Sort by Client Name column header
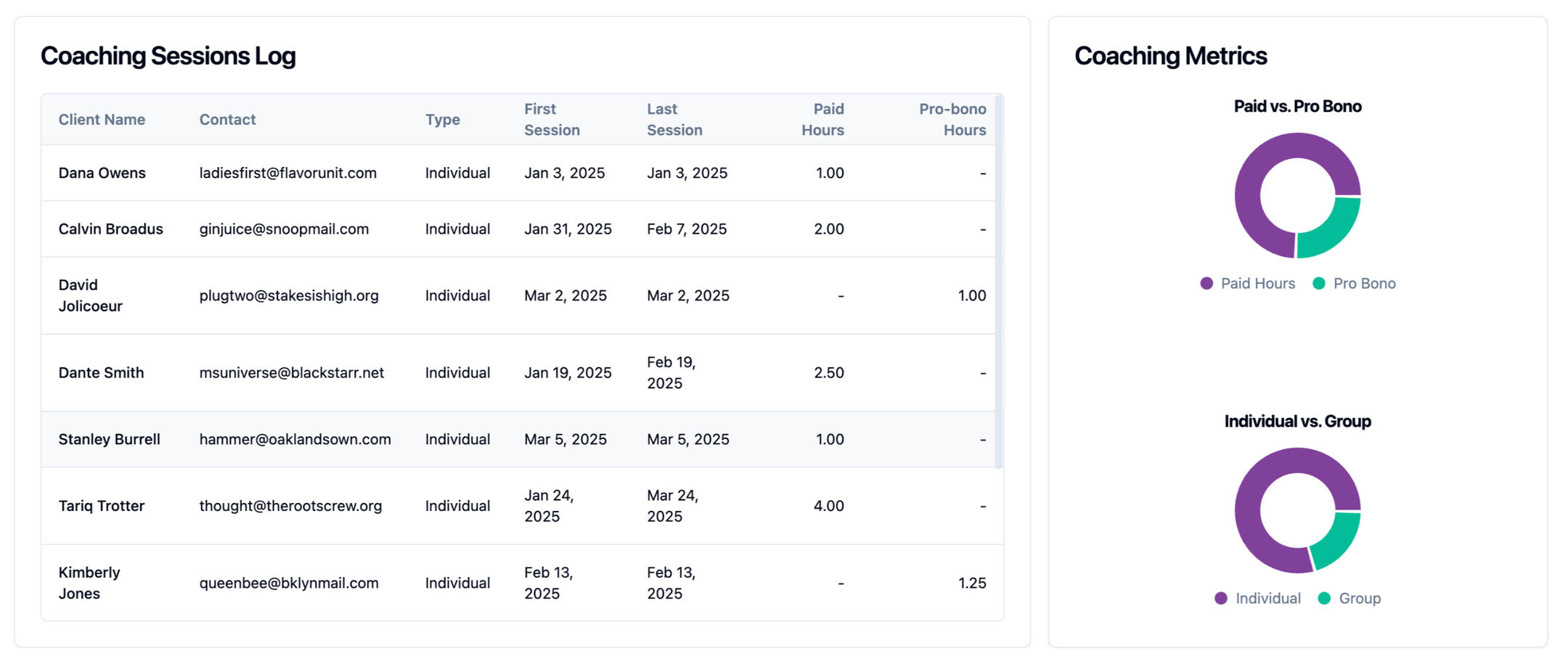 pos(102,120)
